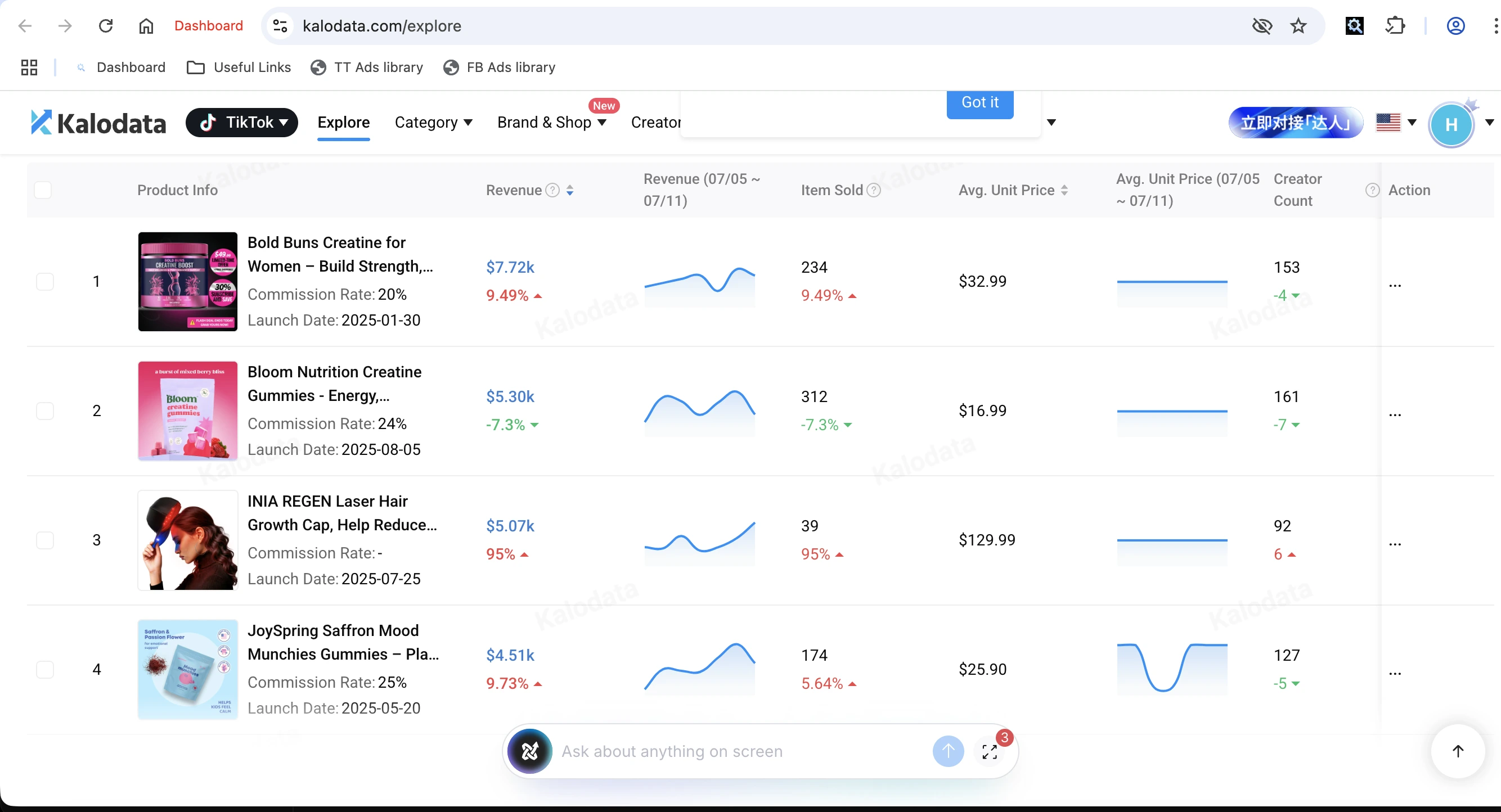This screenshot has width=1501, height=812.
Task: Open the US flag region dropdown
Action: (x=1396, y=123)
